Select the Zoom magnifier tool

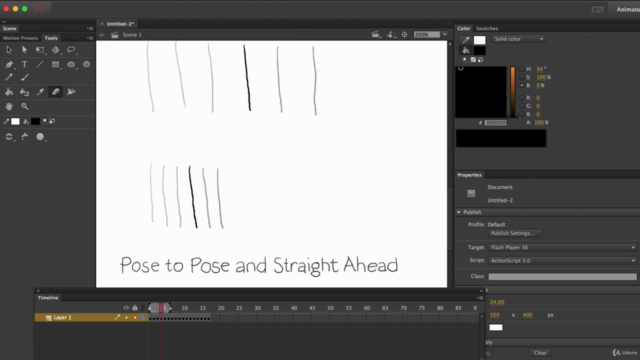coord(24,107)
